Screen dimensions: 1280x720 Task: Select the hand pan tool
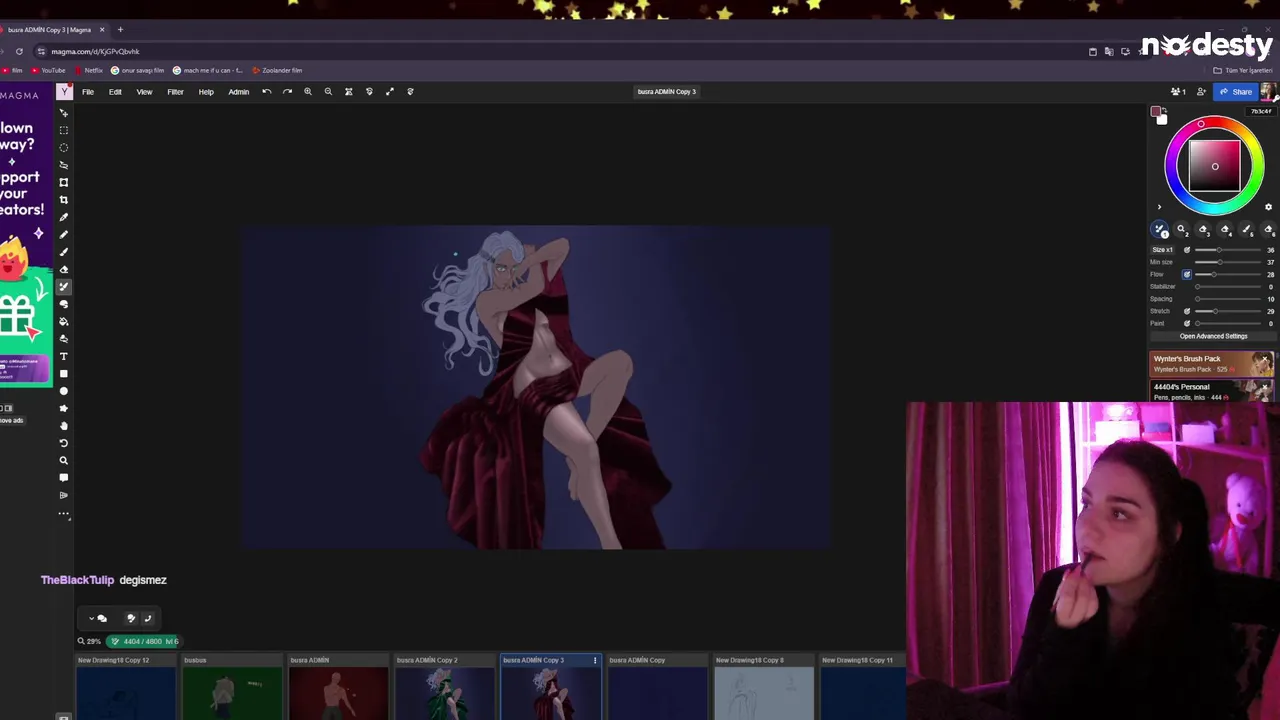click(64, 426)
